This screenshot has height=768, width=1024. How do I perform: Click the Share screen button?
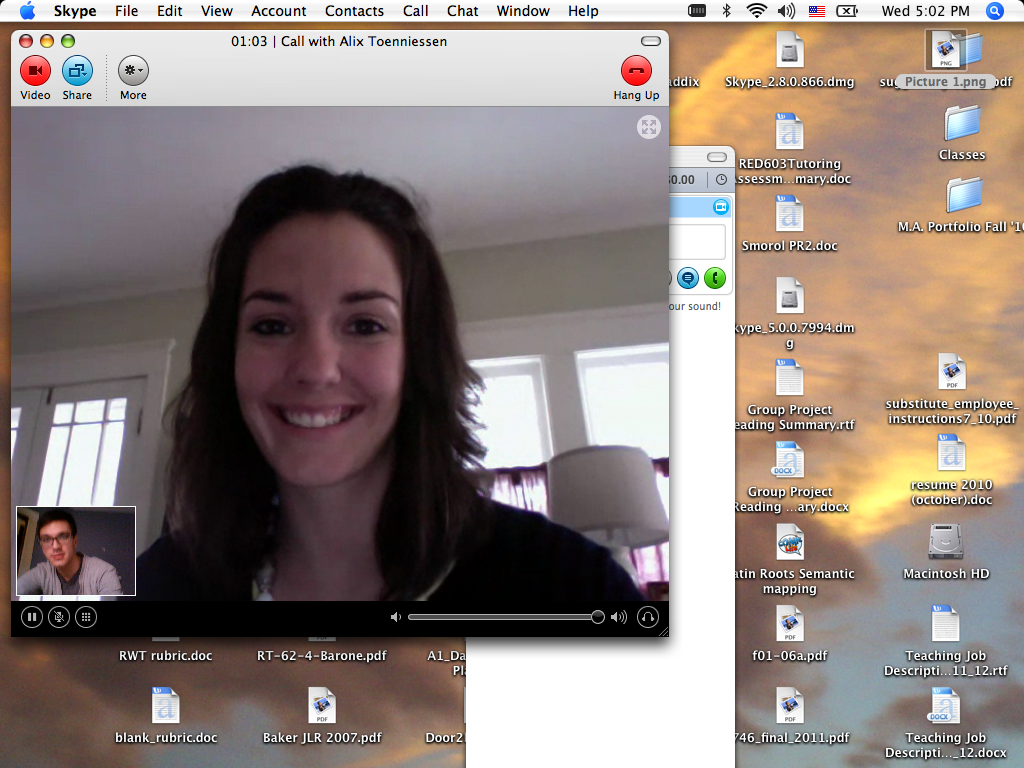(x=77, y=71)
